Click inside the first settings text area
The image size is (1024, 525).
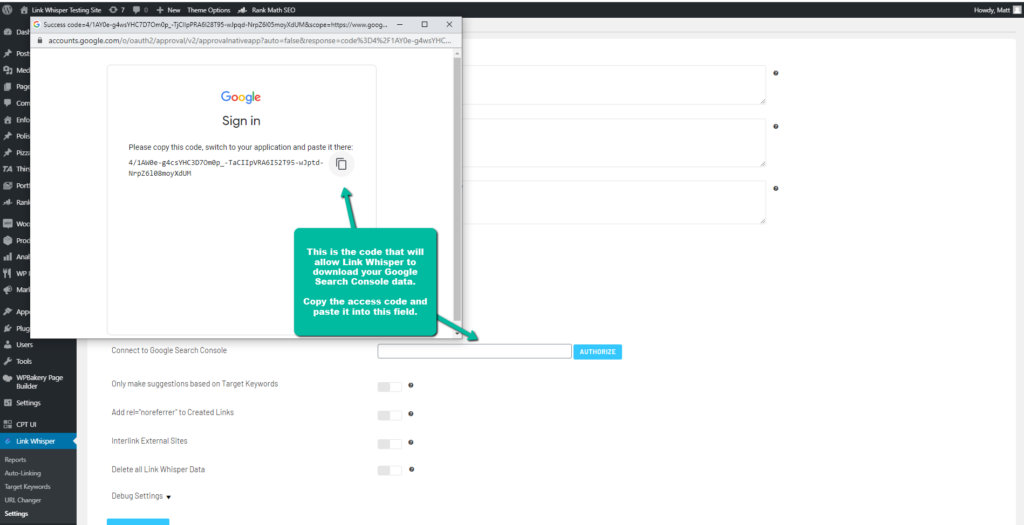click(614, 84)
